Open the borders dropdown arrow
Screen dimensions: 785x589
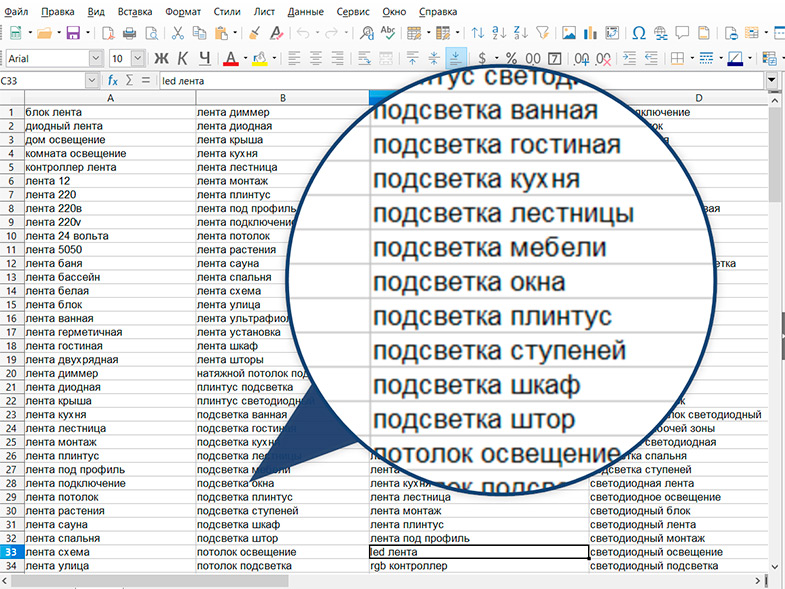point(692,59)
